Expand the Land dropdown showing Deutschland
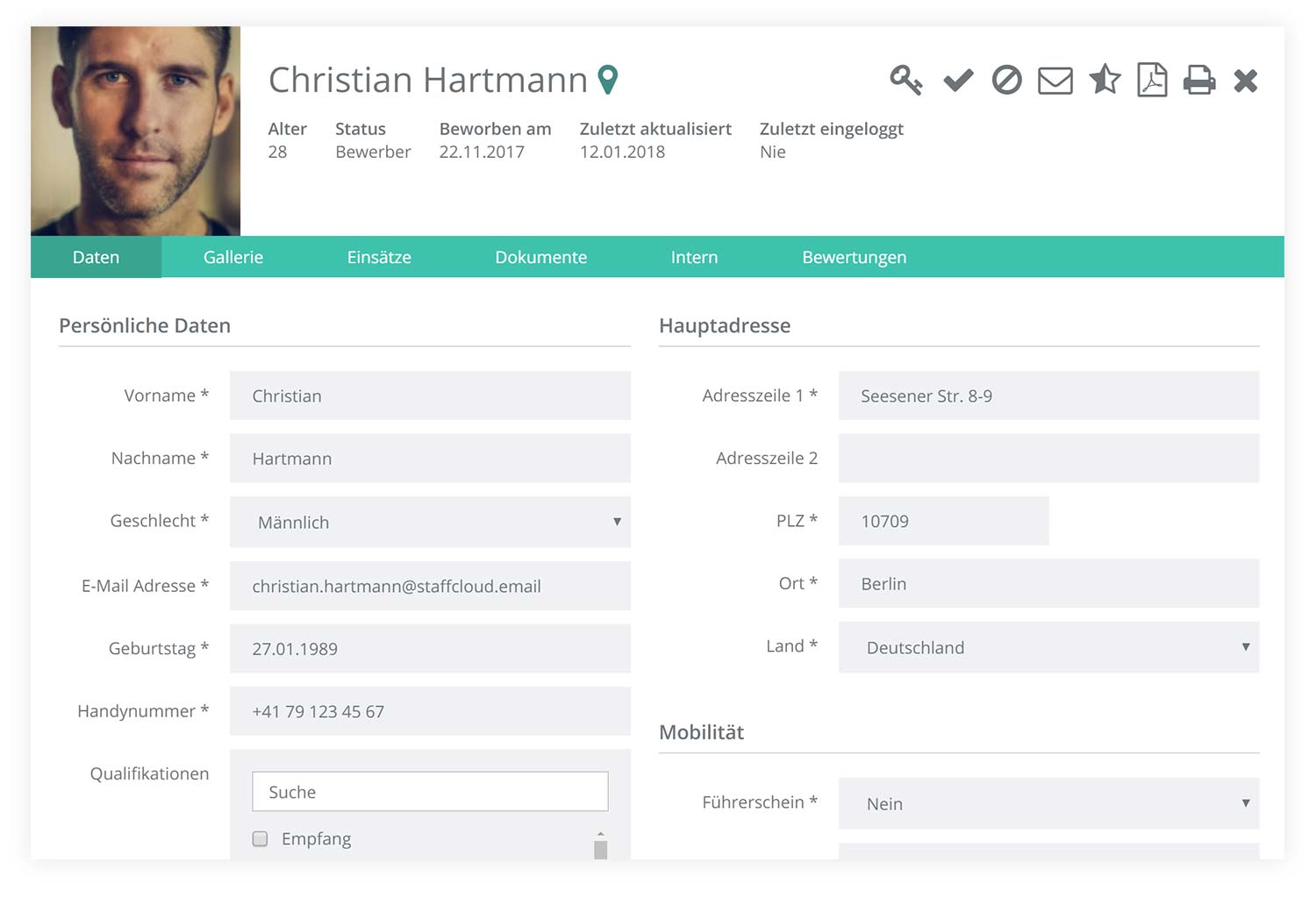The height and width of the screenshot is (898, 1316). click(x=1247, y=647)
